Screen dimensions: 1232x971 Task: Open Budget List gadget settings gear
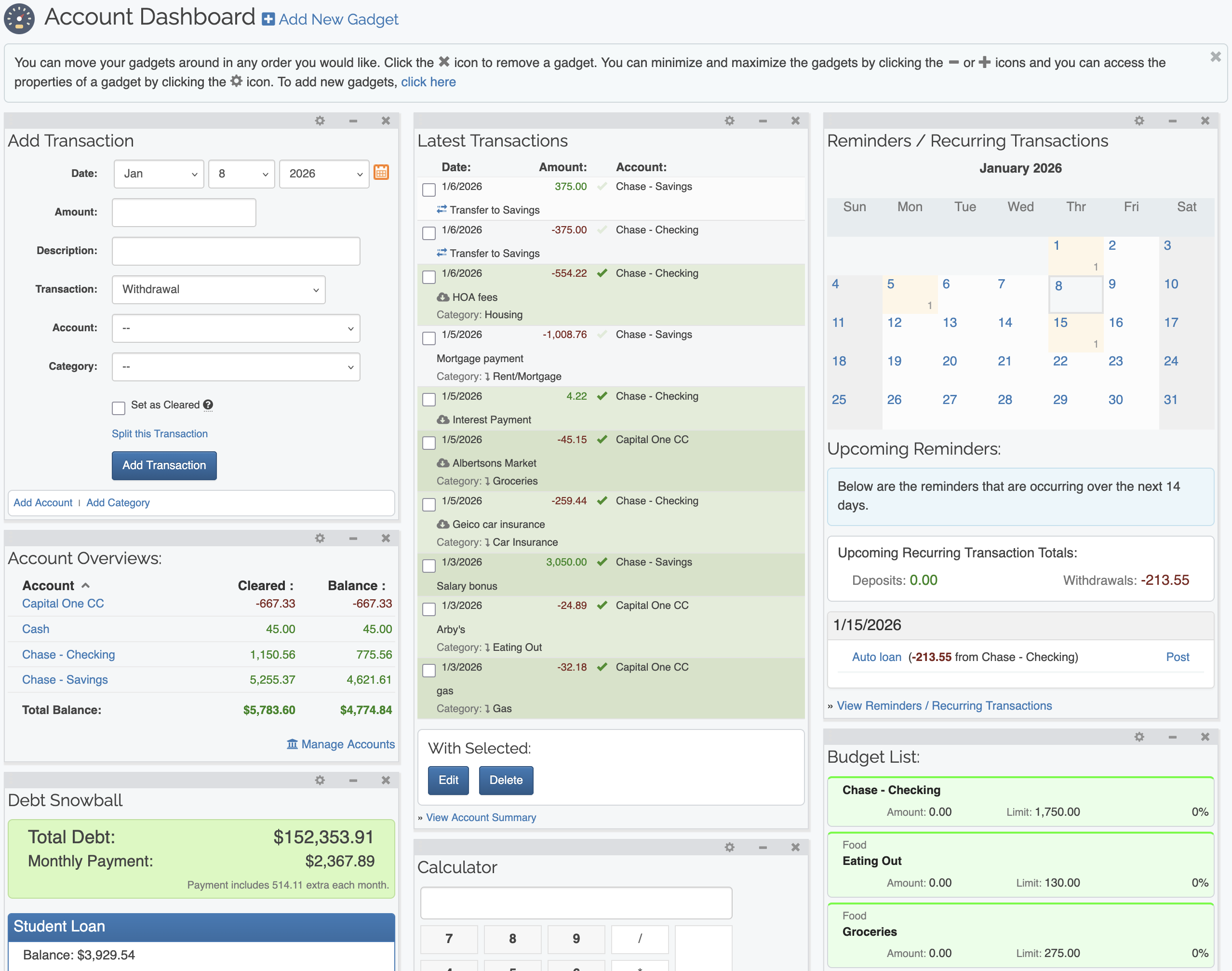pyautogui.click(x=1139, y=737)
